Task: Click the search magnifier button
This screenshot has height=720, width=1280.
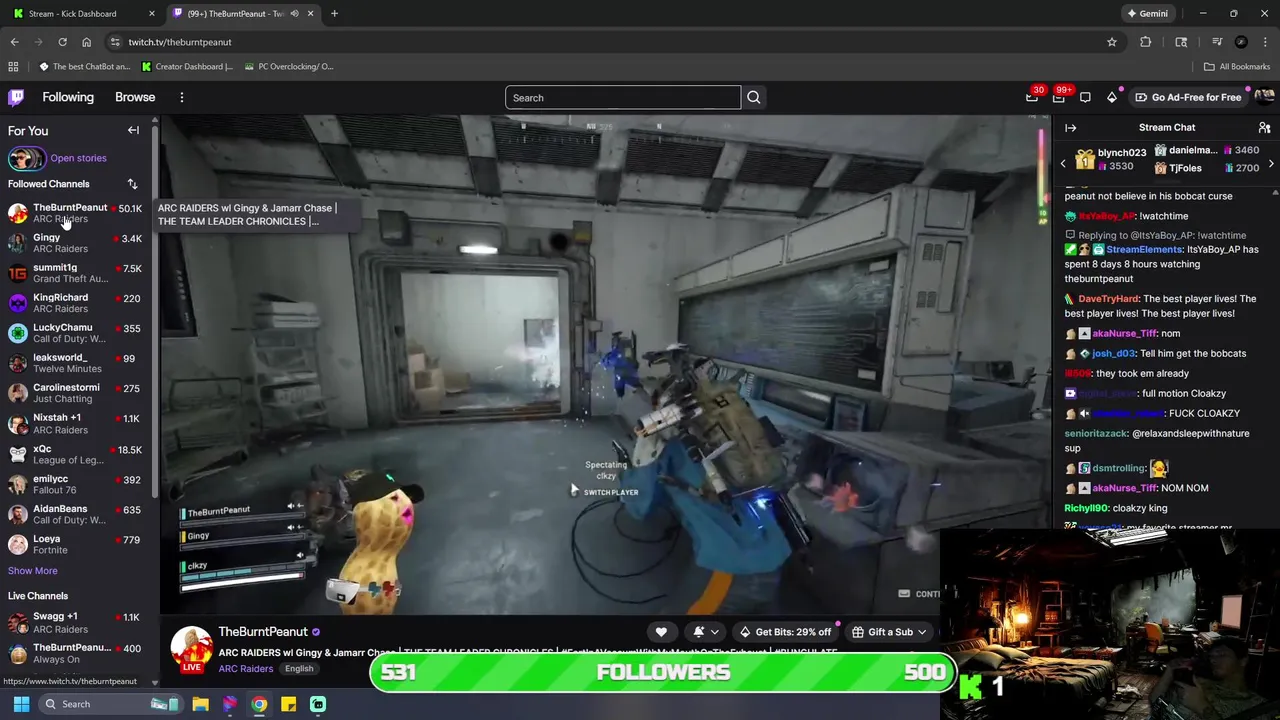Action: coord(754,98)
